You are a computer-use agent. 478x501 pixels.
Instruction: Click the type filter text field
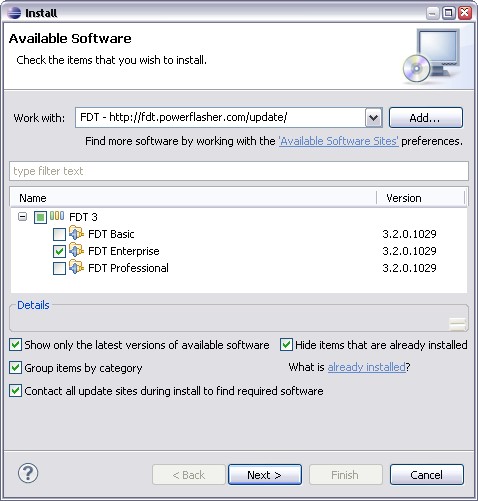click(239, 171)
